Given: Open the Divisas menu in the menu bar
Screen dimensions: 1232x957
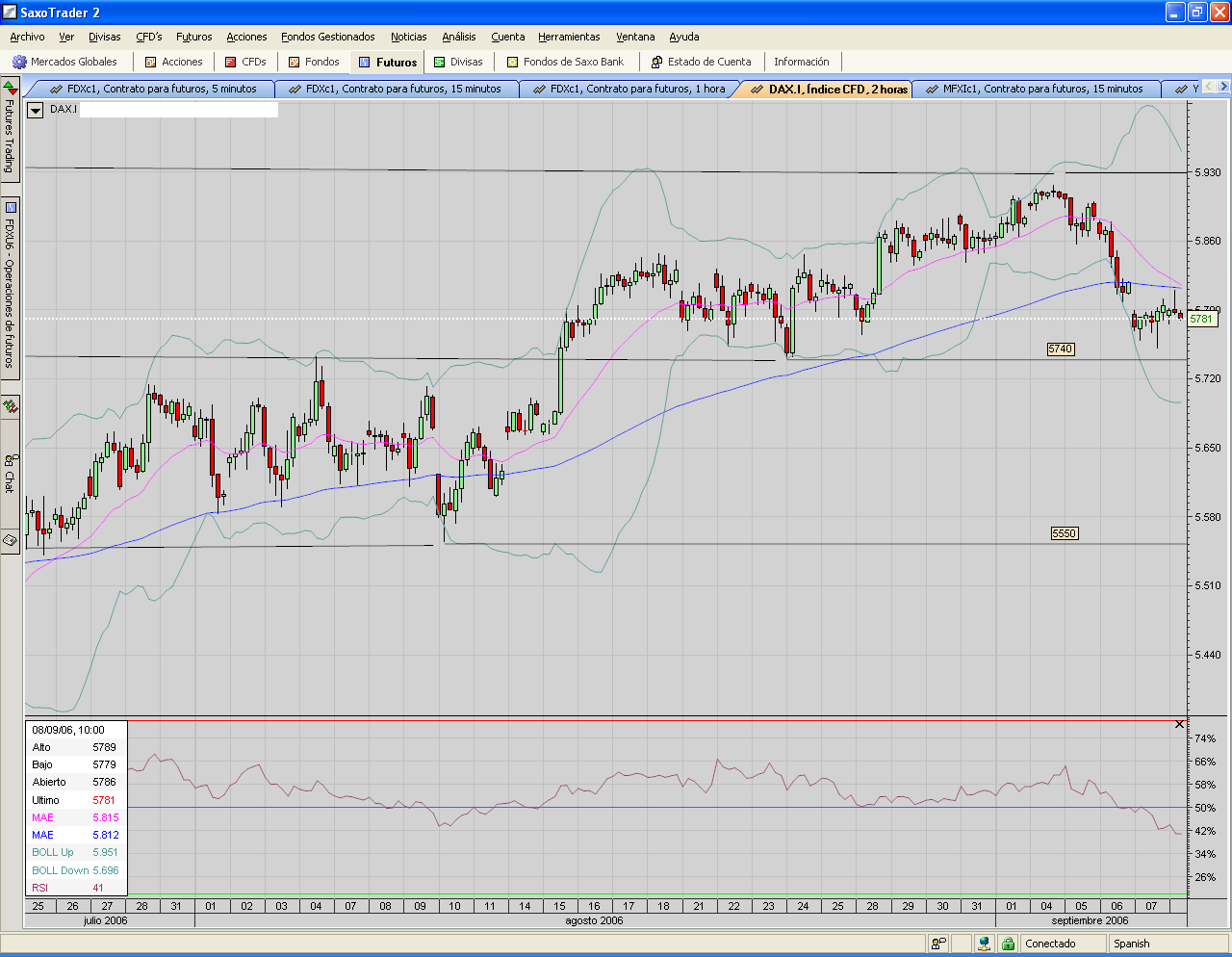Looking at the screenshot, I should pos(105,37).
